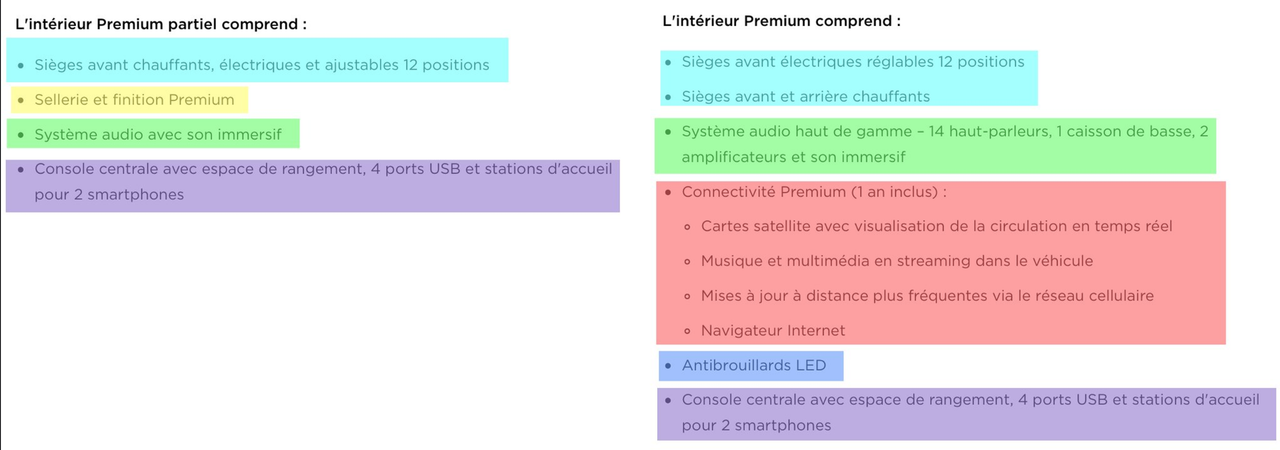Select 'Mises à jour à distance' sub-item

(927, 296)
